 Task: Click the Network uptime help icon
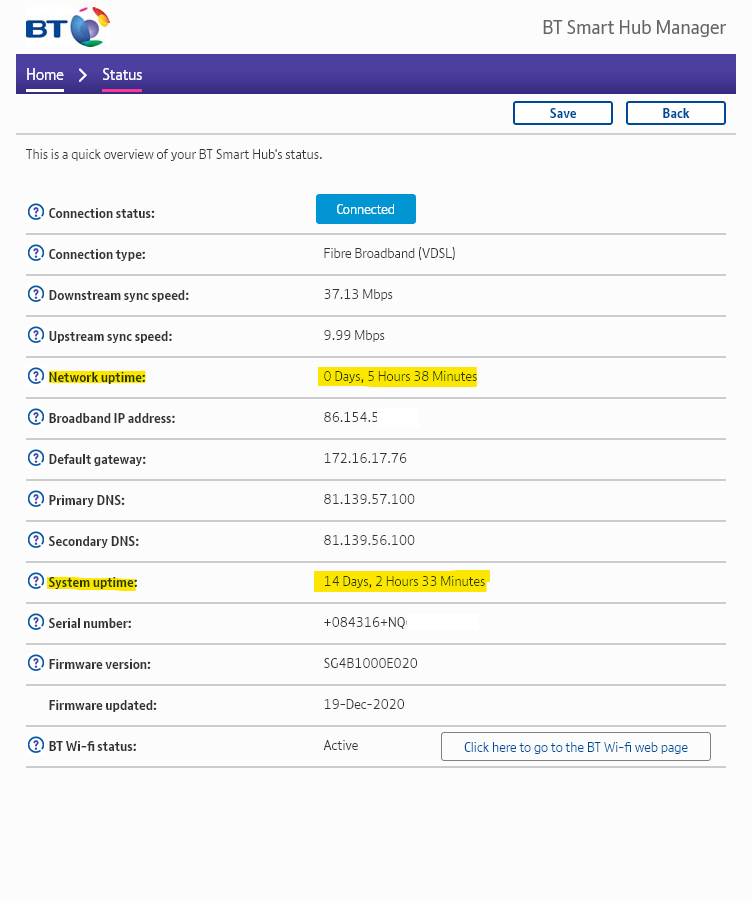point(37,376)
